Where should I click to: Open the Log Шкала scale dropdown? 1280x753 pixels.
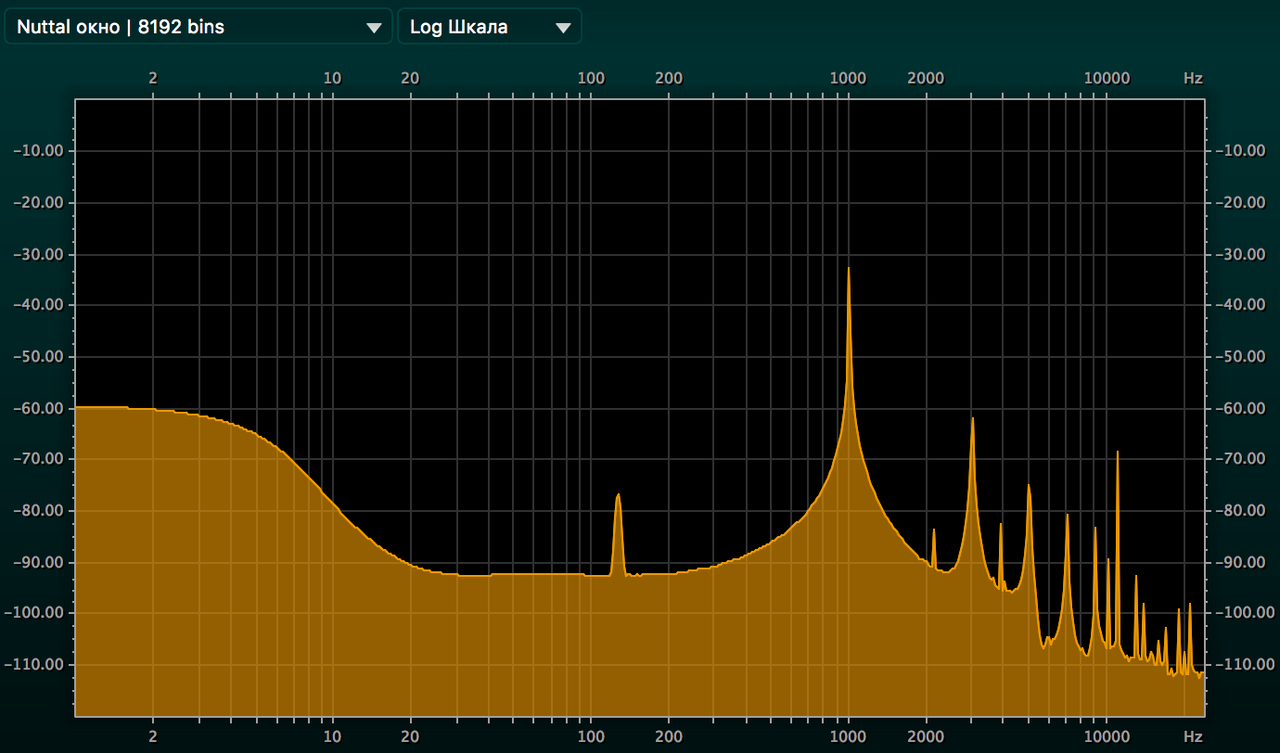[489, 27]
